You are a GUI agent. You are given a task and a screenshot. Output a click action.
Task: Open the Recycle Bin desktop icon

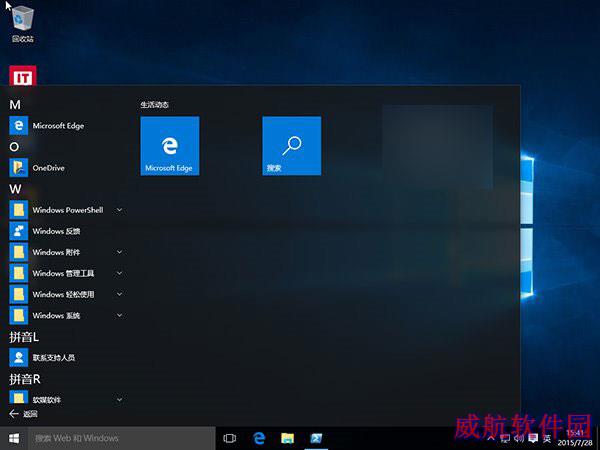tap(23, 24)
